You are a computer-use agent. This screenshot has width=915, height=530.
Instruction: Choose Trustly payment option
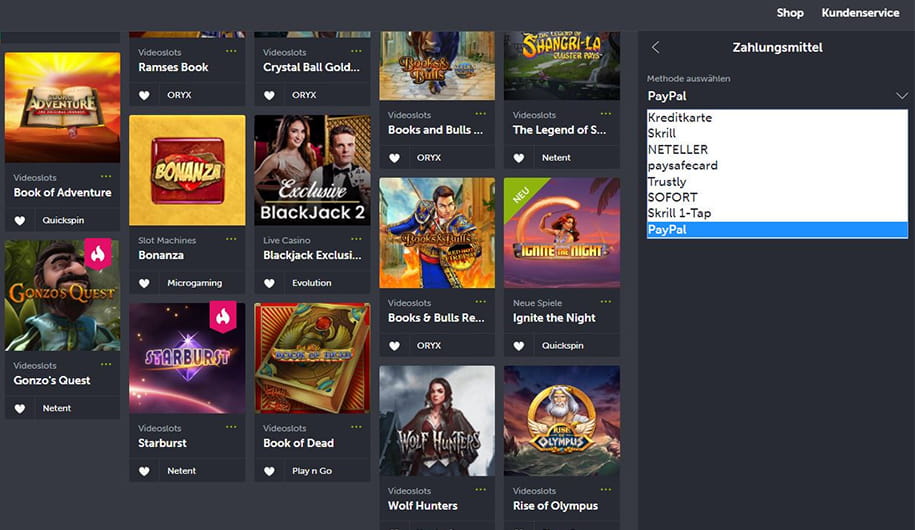[x=777, y=182]
